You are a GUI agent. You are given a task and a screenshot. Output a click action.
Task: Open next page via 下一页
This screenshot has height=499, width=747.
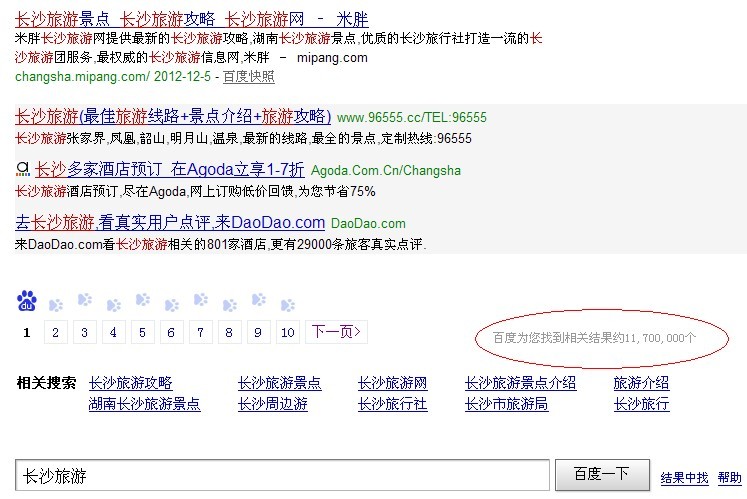pos(336,332)
